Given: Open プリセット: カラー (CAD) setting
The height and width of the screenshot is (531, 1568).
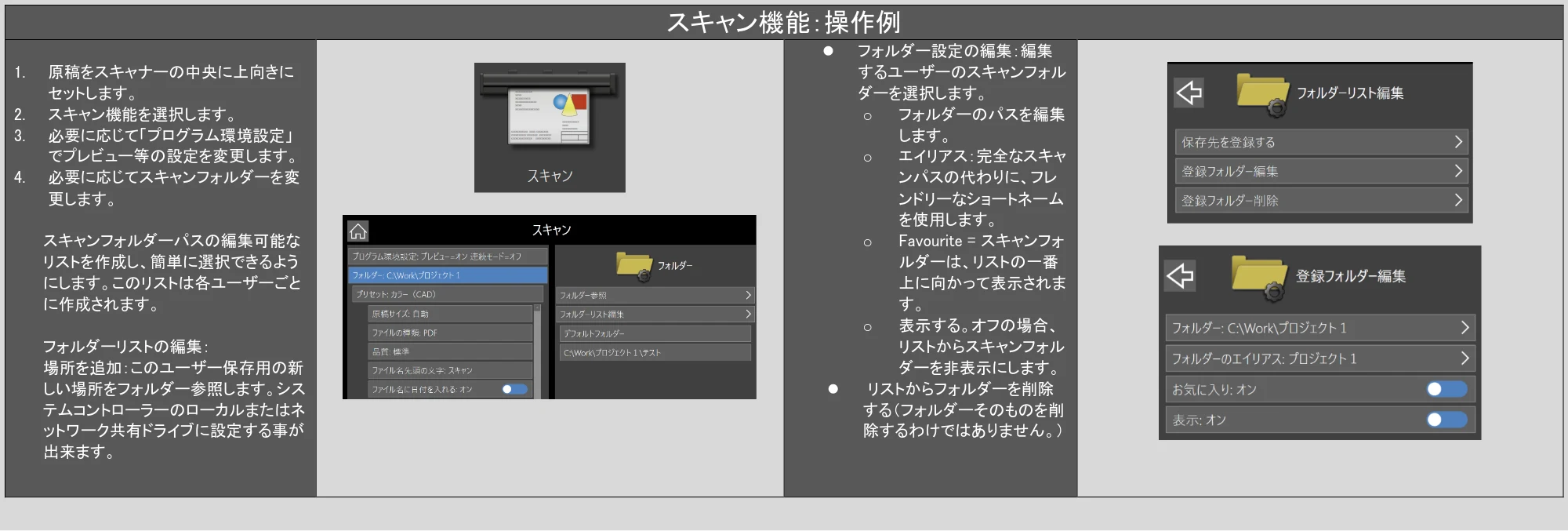Looking at the screenshot, I should click(447, 294).
